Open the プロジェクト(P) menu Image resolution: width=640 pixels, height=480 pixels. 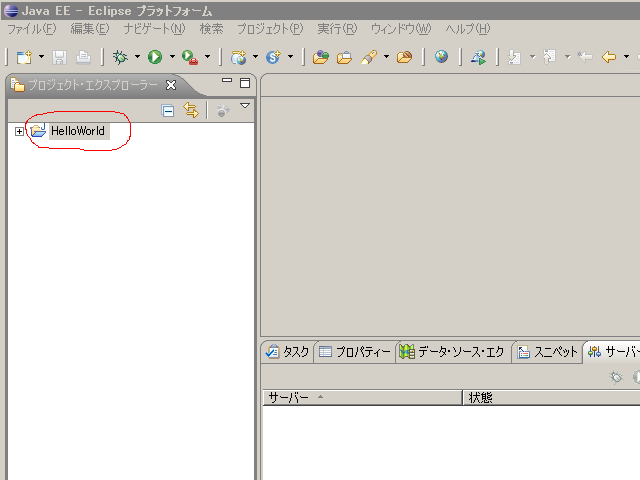[270, 29]
